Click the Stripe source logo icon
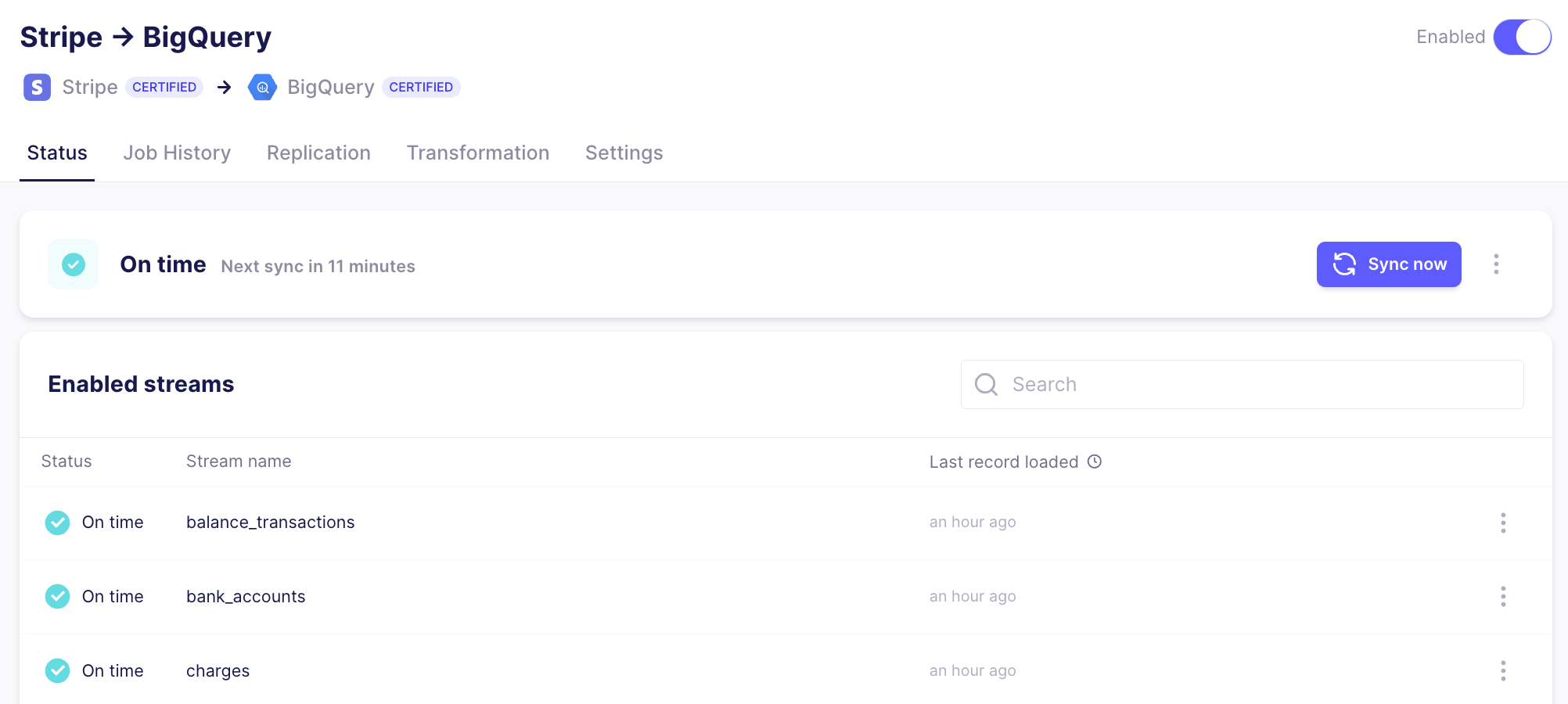1568x704 pixels. pos(37,87)
